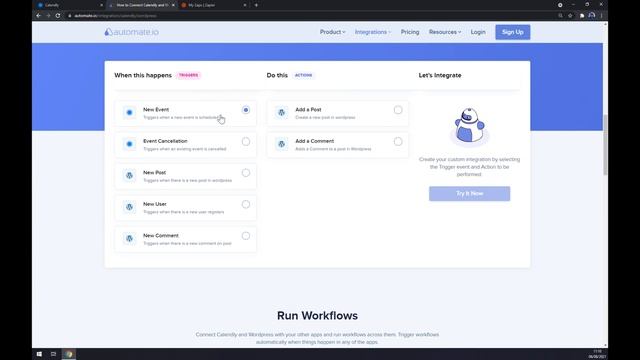Click the 'Do this' heading
Viewport: 640px width, 360px height.
click(x=277, y=75)
